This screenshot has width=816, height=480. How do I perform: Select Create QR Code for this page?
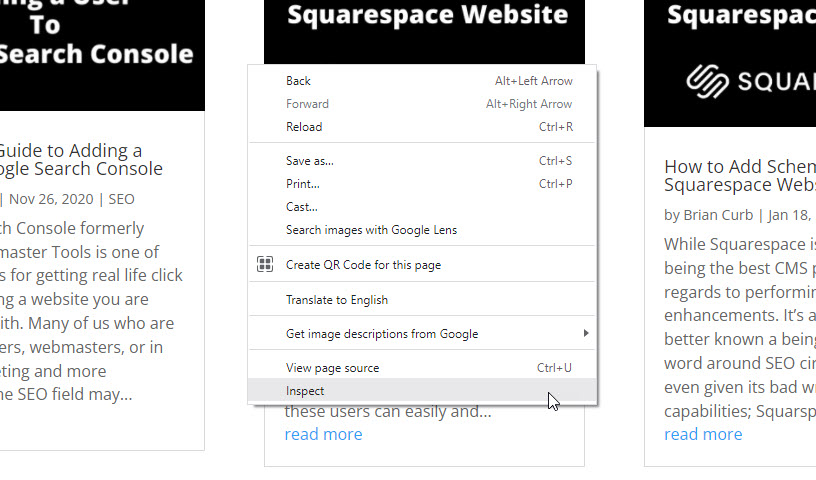(422, 264)
